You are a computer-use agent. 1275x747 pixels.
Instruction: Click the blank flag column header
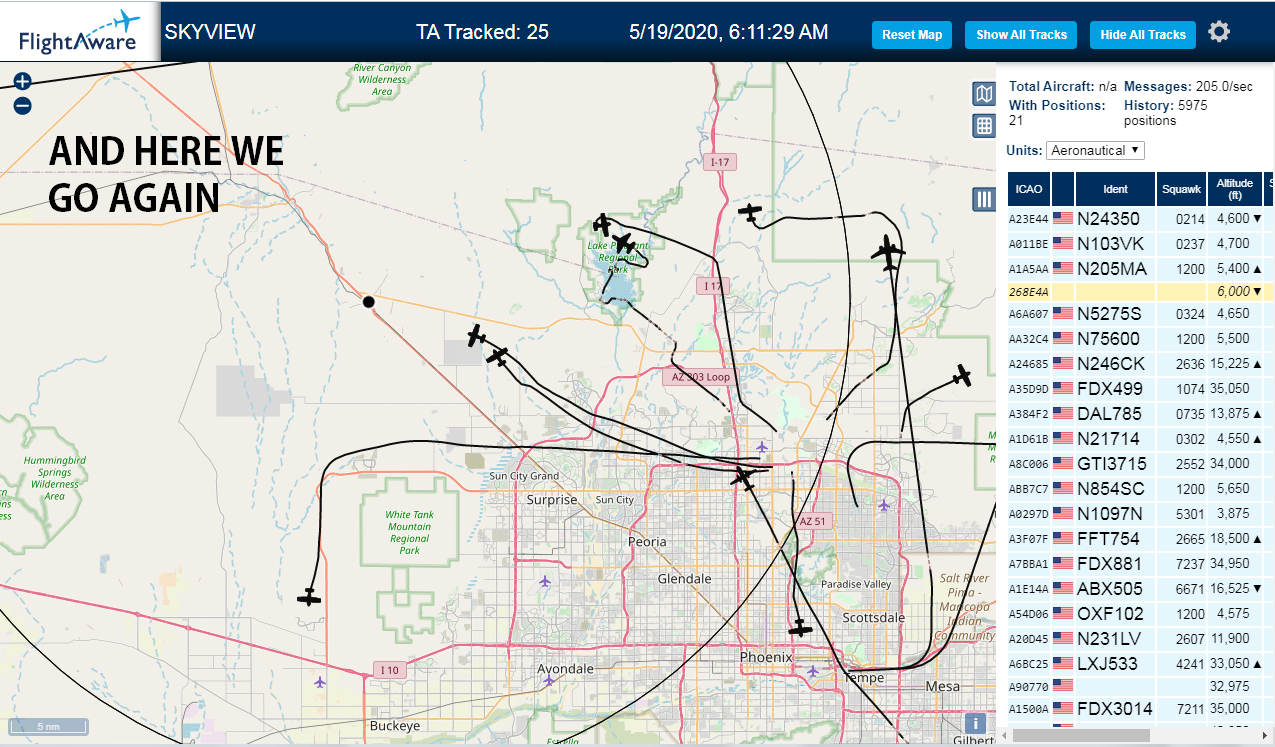coord(1063,189)
